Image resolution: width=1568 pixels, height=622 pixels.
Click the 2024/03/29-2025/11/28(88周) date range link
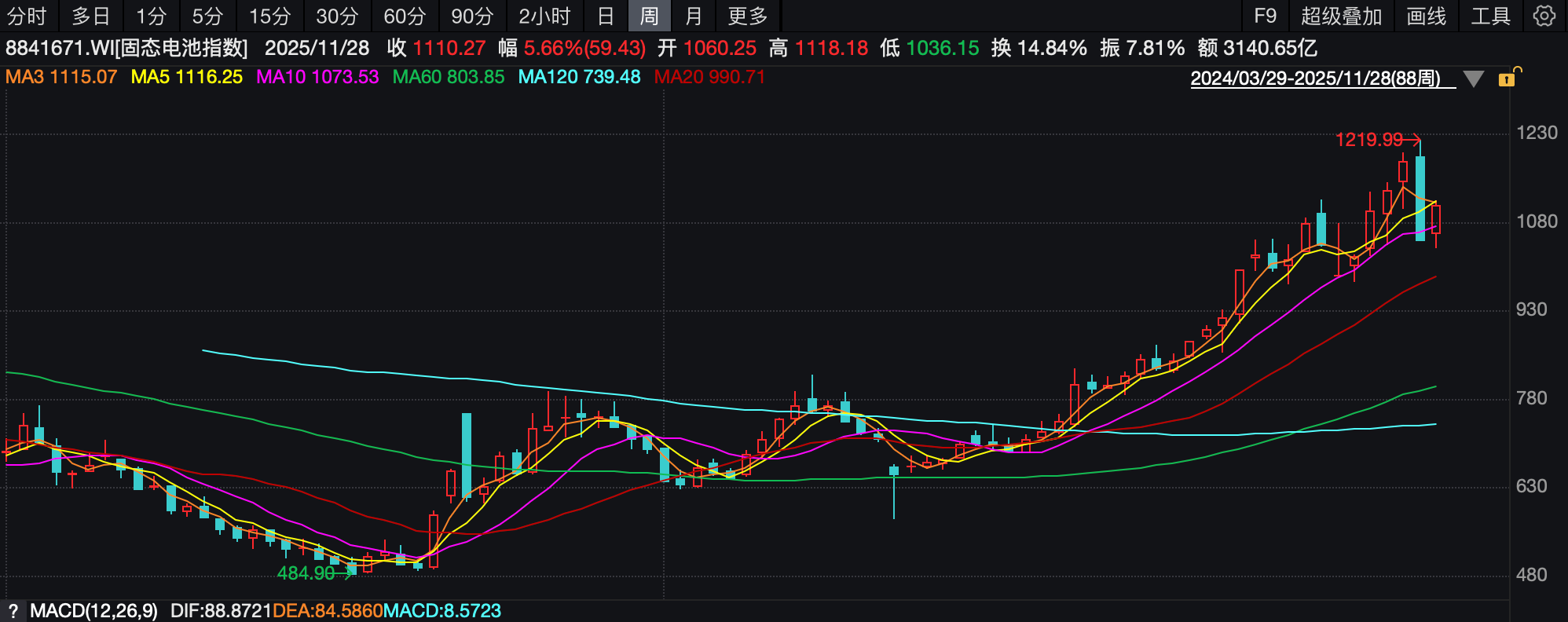(x=1316, y=79)
